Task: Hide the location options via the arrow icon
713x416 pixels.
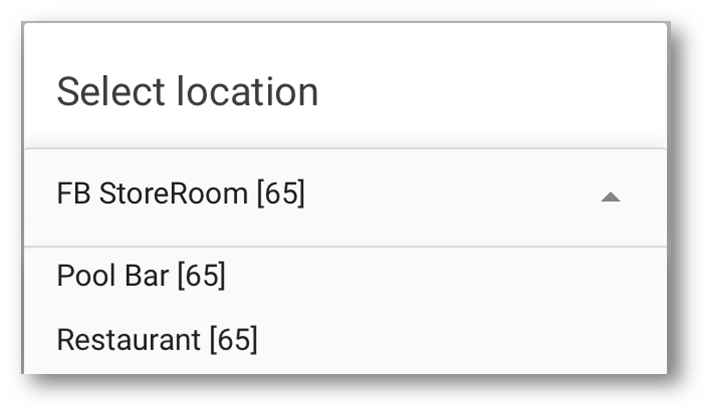Action: (x=610, y=198)
